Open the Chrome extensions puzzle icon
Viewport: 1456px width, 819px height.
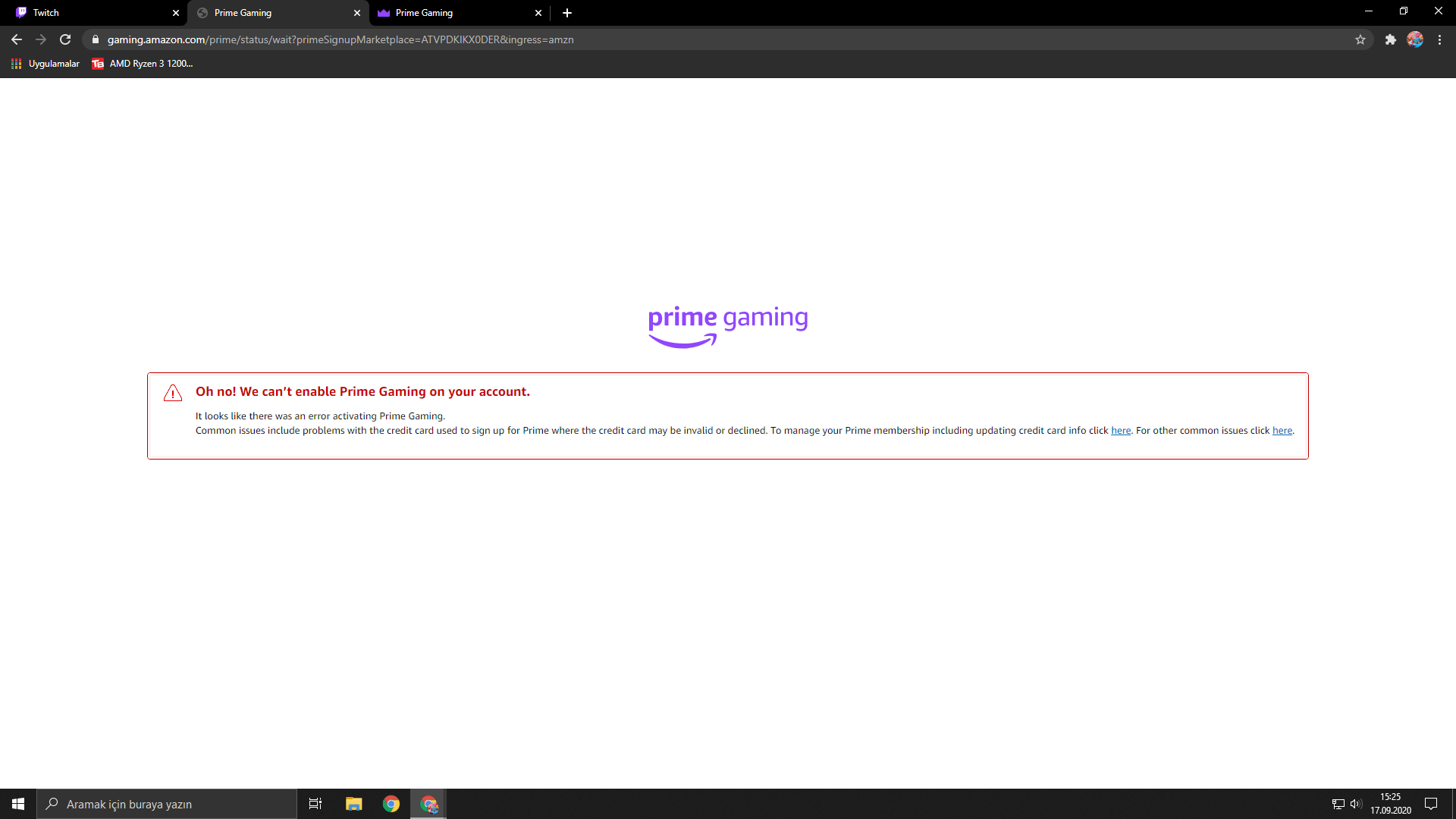(1390, 39)
